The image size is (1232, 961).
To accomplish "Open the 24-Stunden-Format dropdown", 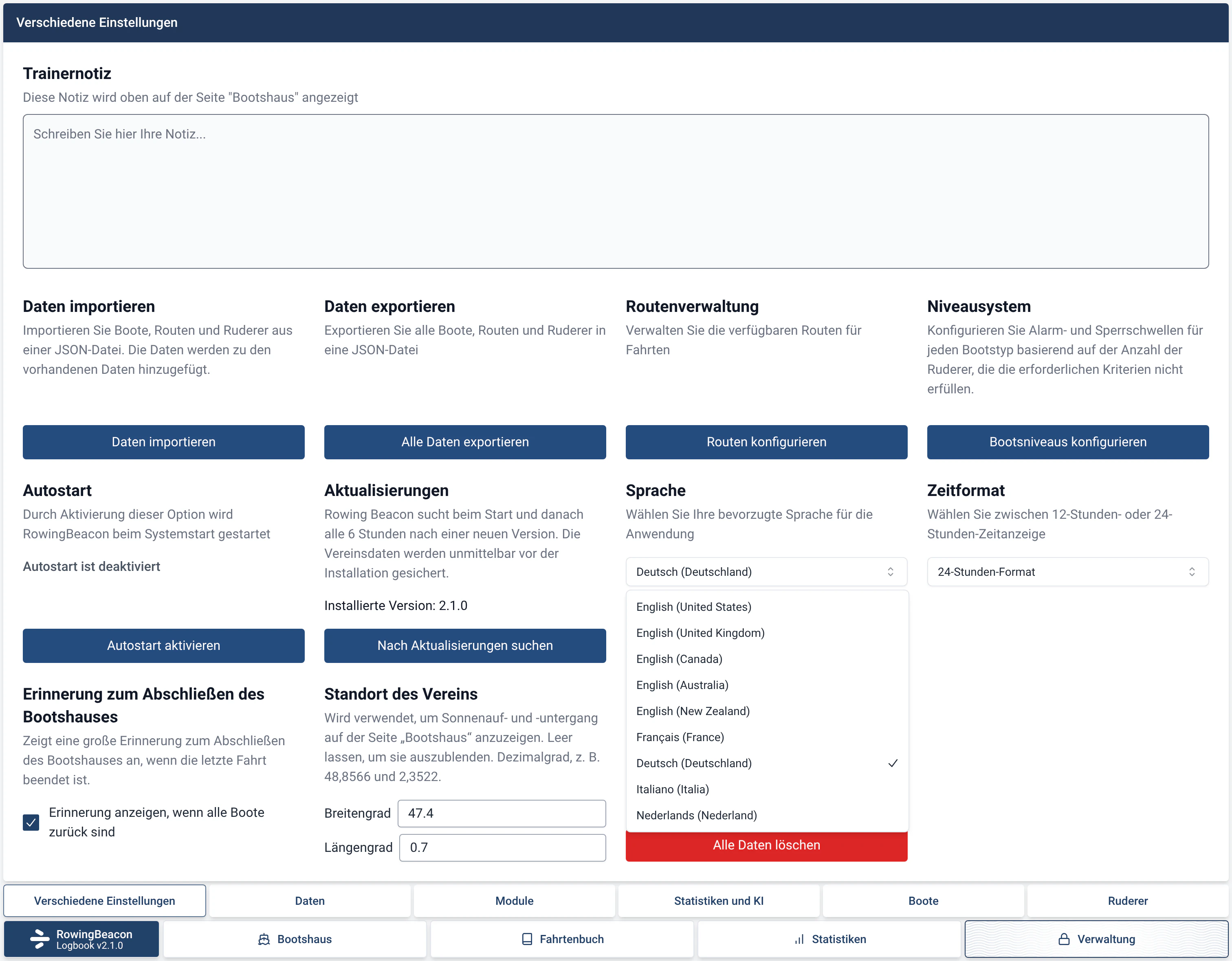I will 1067,572.
